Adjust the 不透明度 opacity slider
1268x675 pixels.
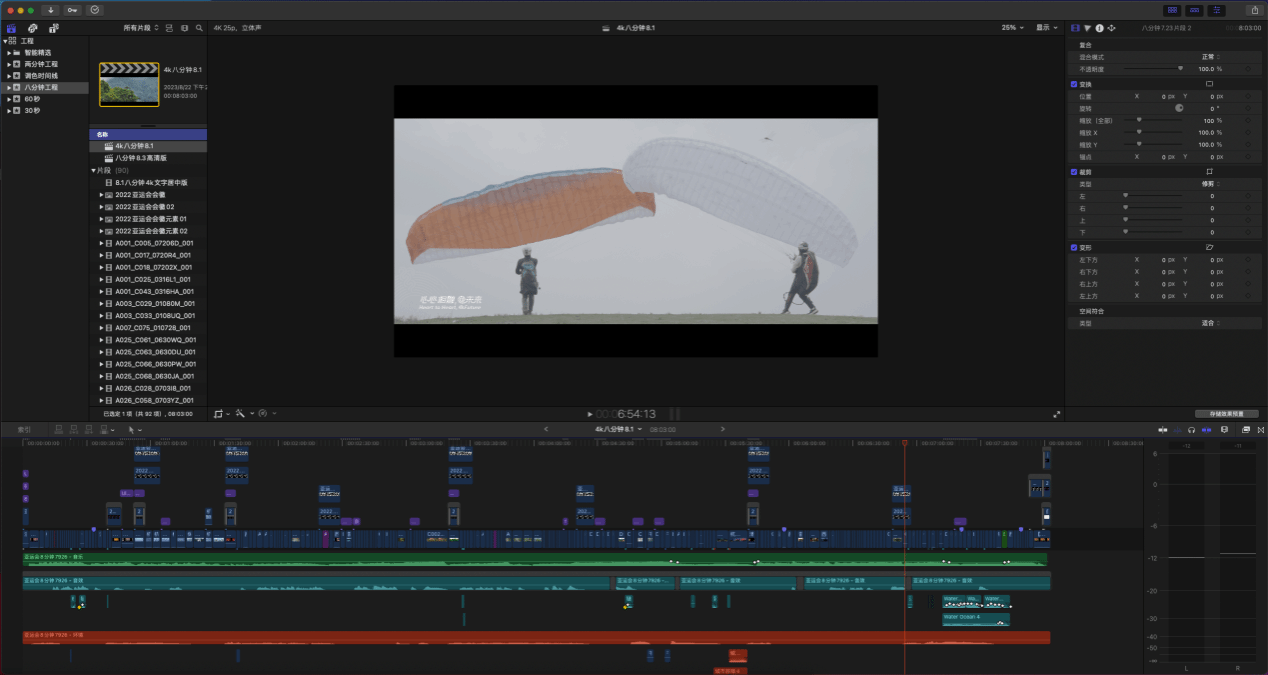click(x=1180, y=69)
